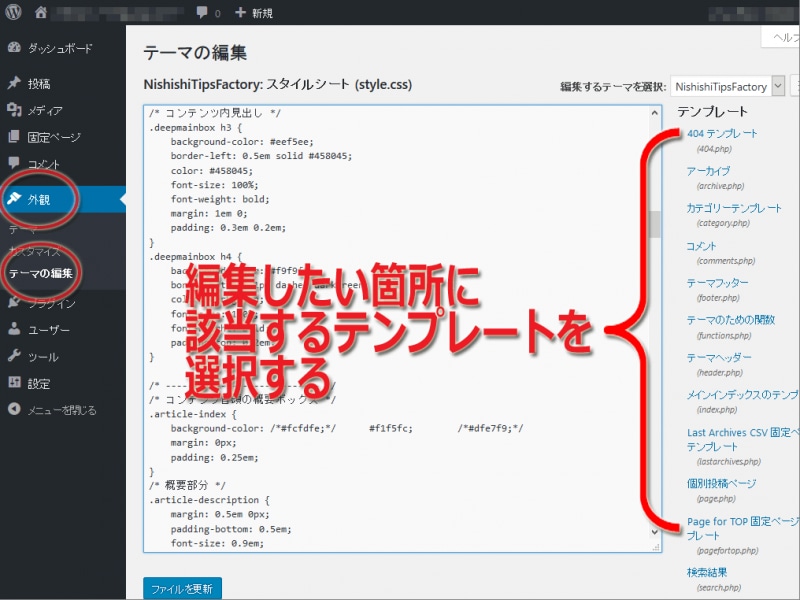Select テーマの編集 submenu item

41,273
